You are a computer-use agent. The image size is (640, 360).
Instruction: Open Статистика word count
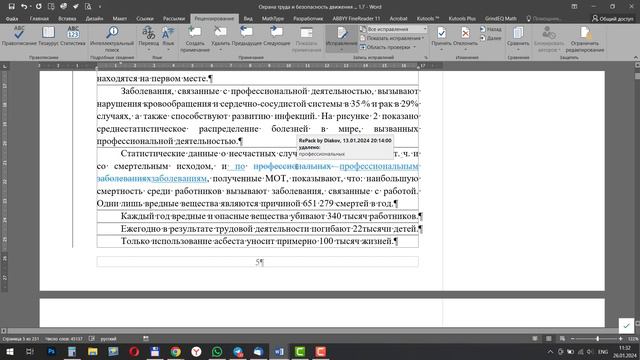coord(73,36)
